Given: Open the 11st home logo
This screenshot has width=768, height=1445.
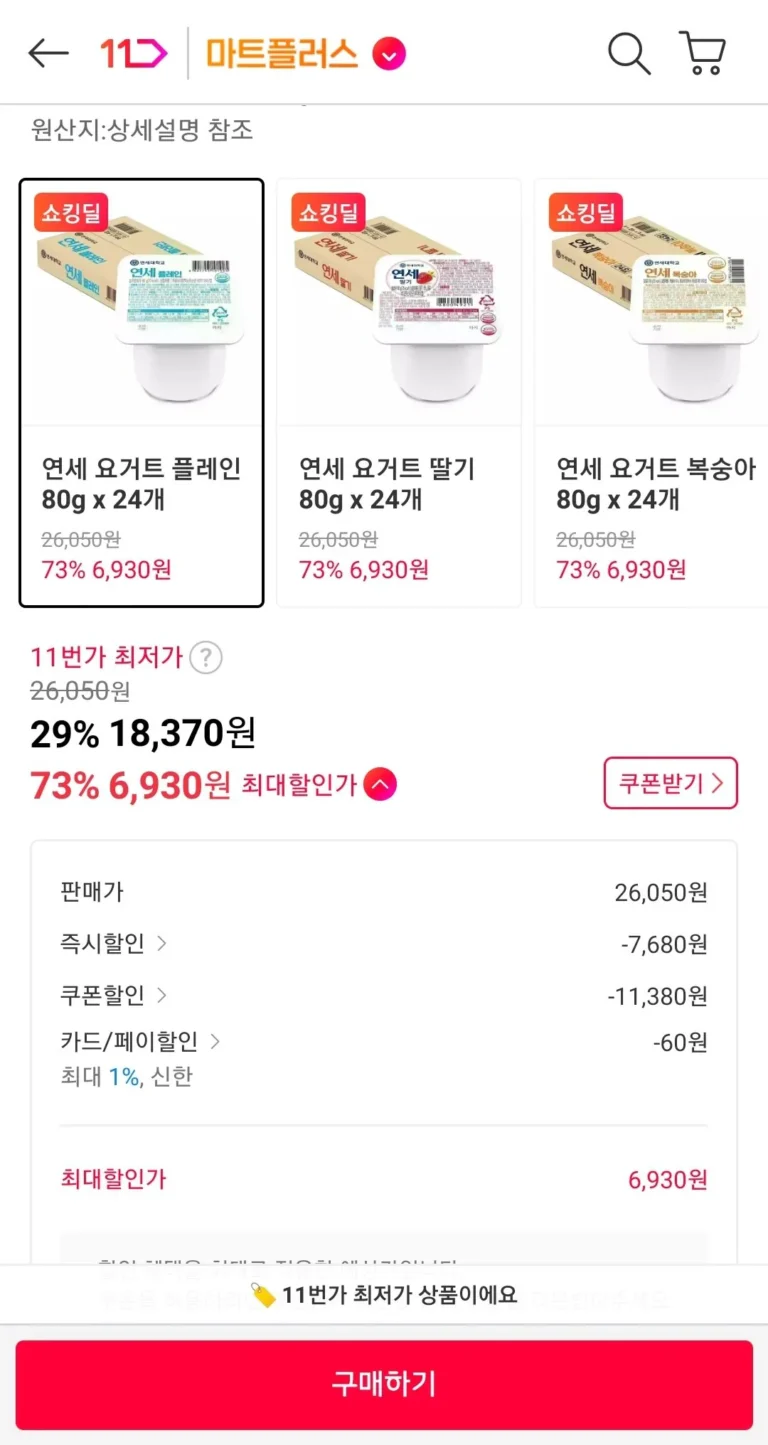Looking at the screenshot, I should pyautogui.click(x=133, y=53).
